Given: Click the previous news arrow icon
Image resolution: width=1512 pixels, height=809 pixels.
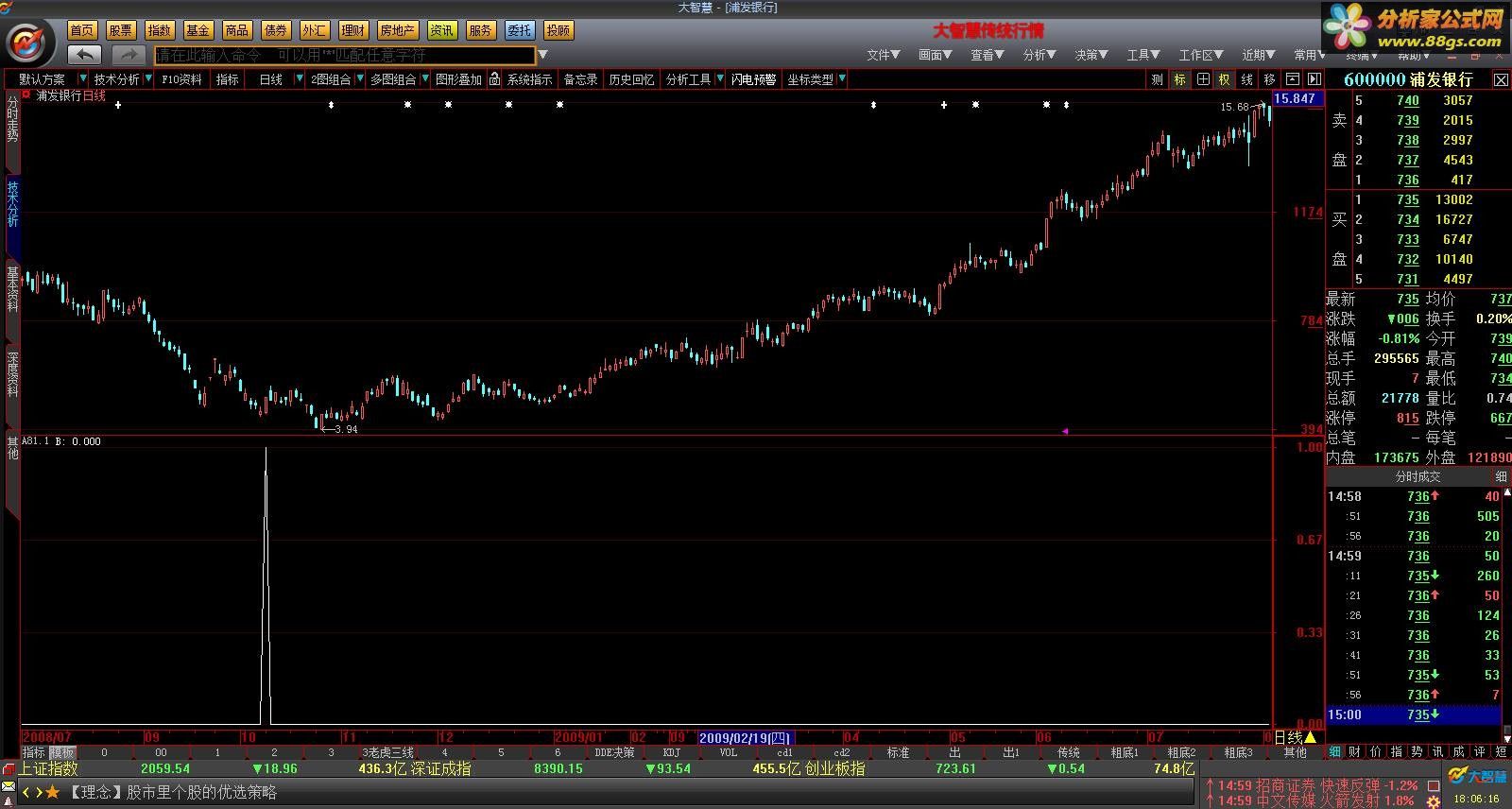Looking at the screenshot, I should coord(27,792).
